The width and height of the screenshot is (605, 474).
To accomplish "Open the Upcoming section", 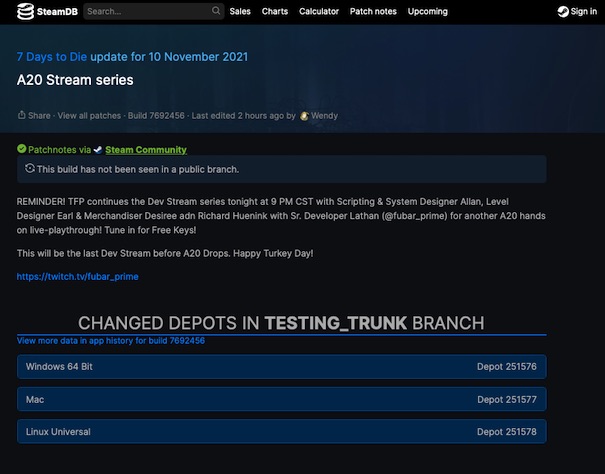I will point(428,12).
